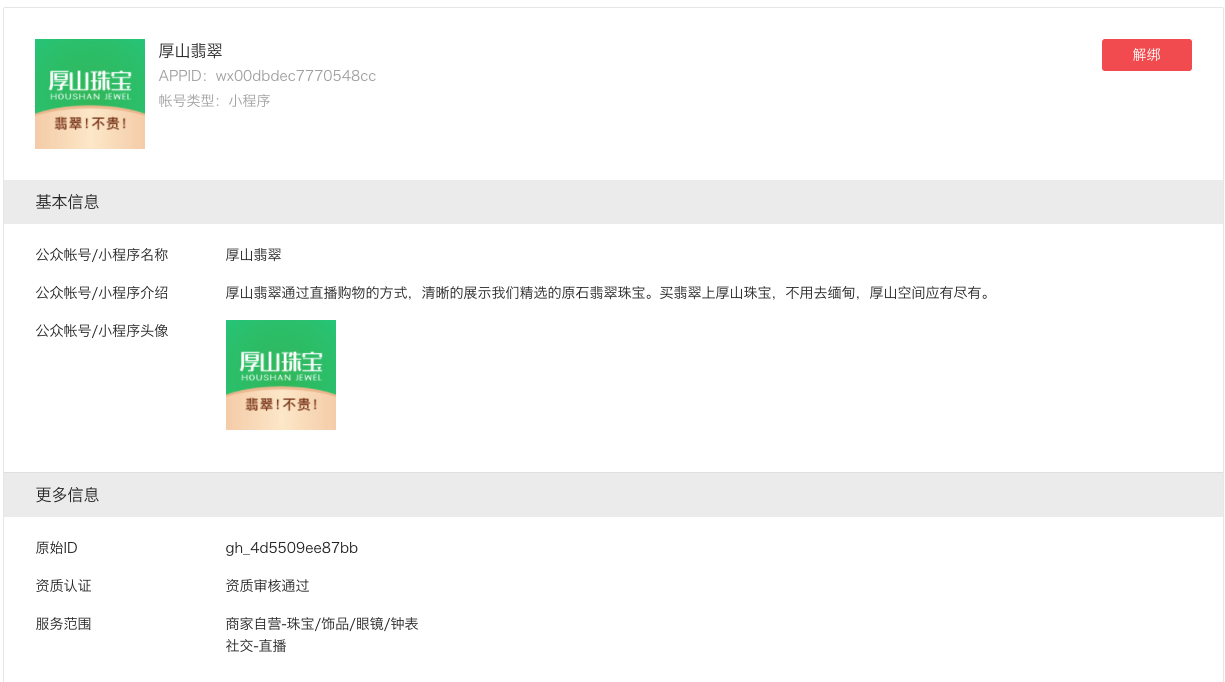Select the APPID wx00dbdec7770548cc text
Screen dimensions: 1225x682
tap(267, 76)
